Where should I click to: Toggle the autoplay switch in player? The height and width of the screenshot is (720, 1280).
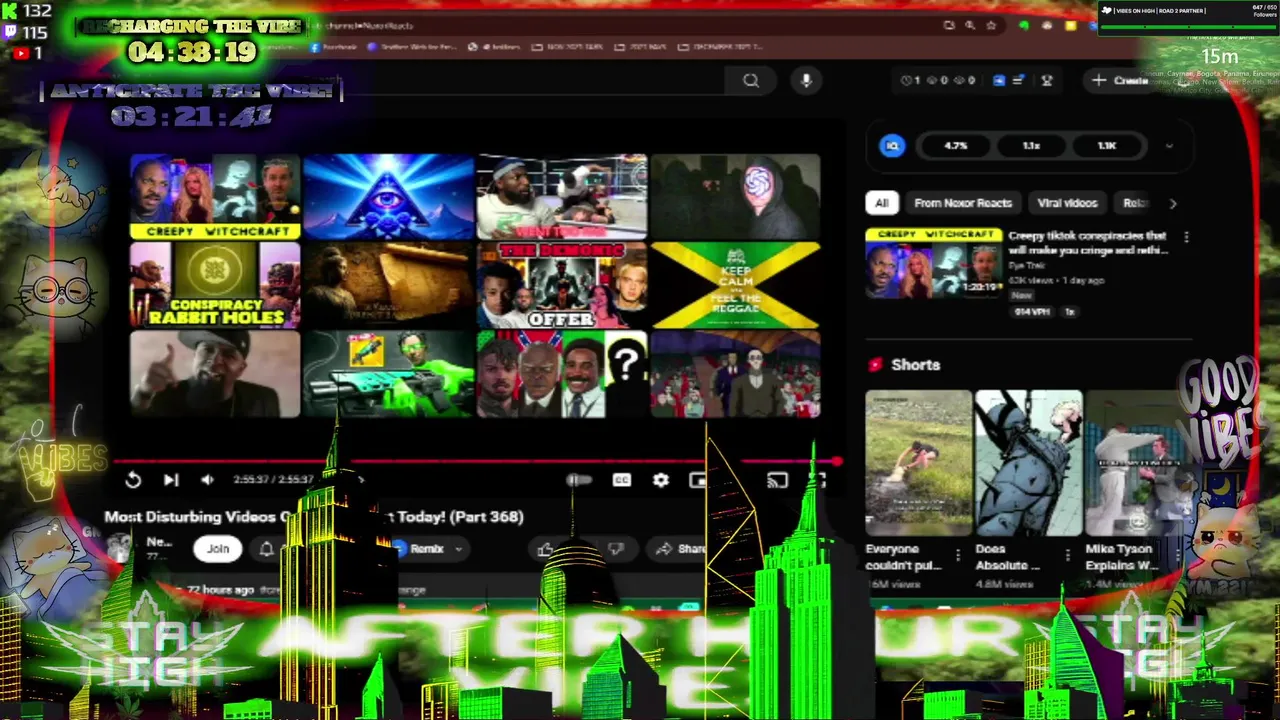tap(579, 480)
